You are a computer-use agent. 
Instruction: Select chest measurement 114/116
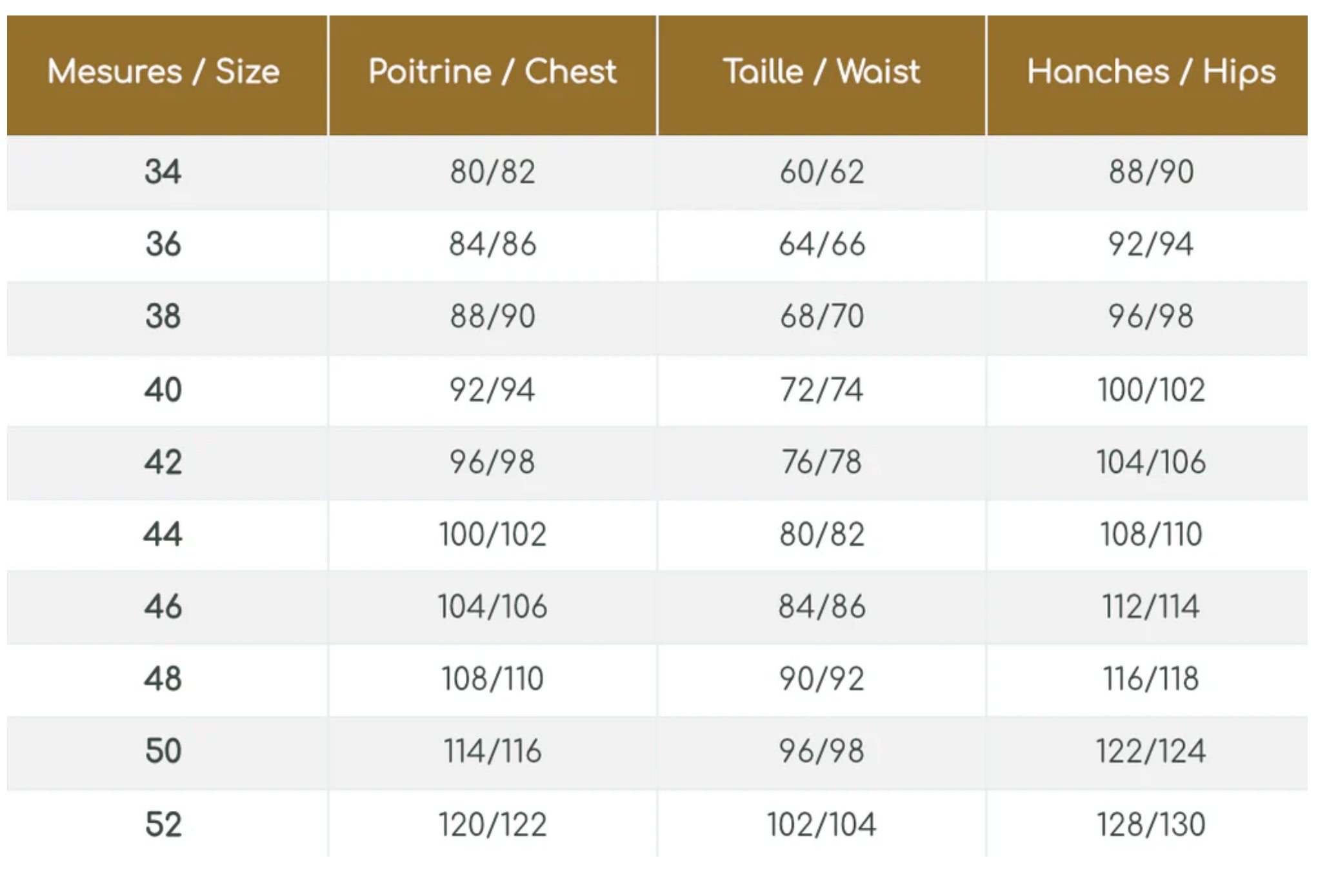coord(492,752)
